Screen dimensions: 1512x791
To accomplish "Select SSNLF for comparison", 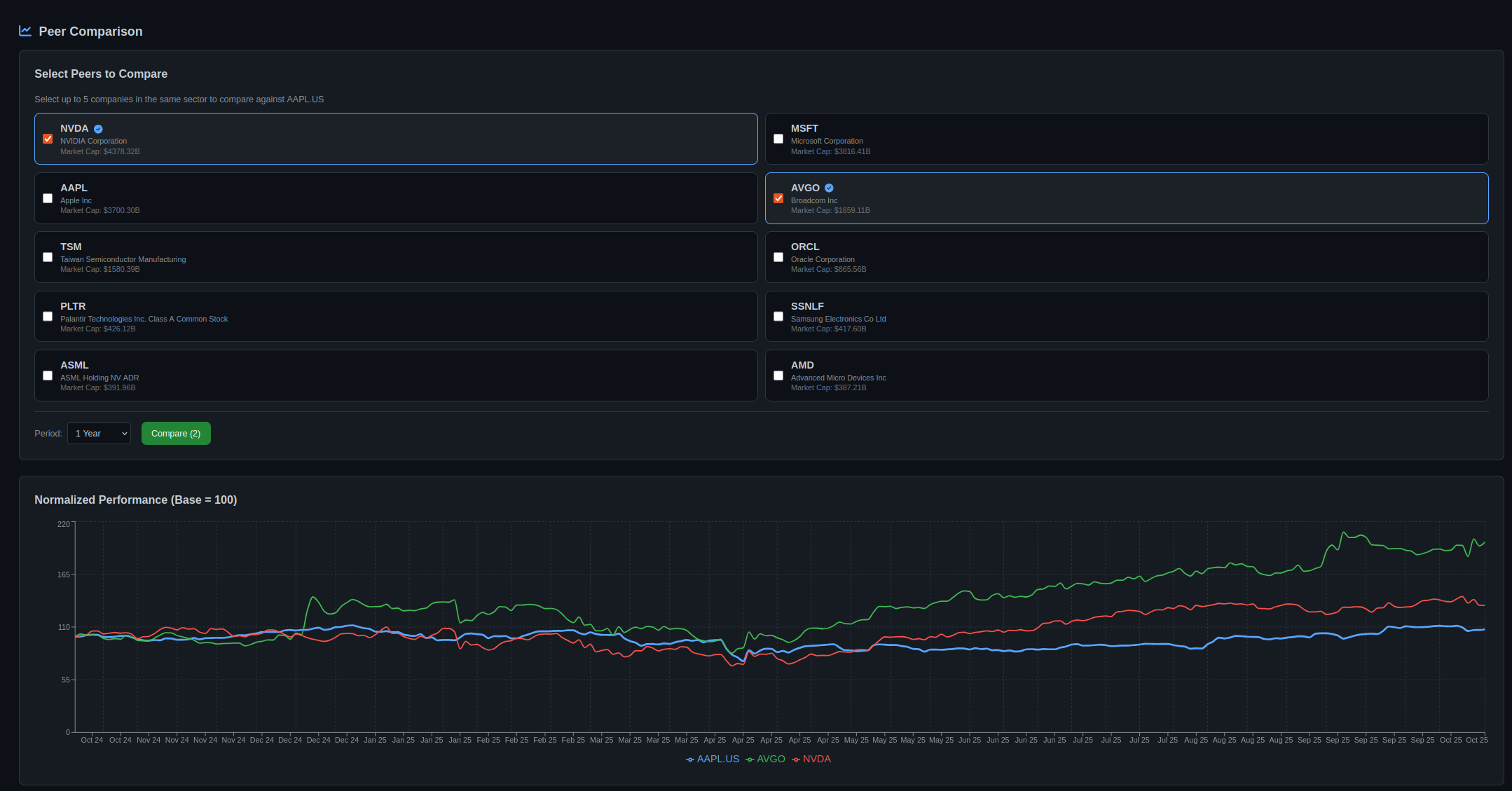I will point(778,317).
